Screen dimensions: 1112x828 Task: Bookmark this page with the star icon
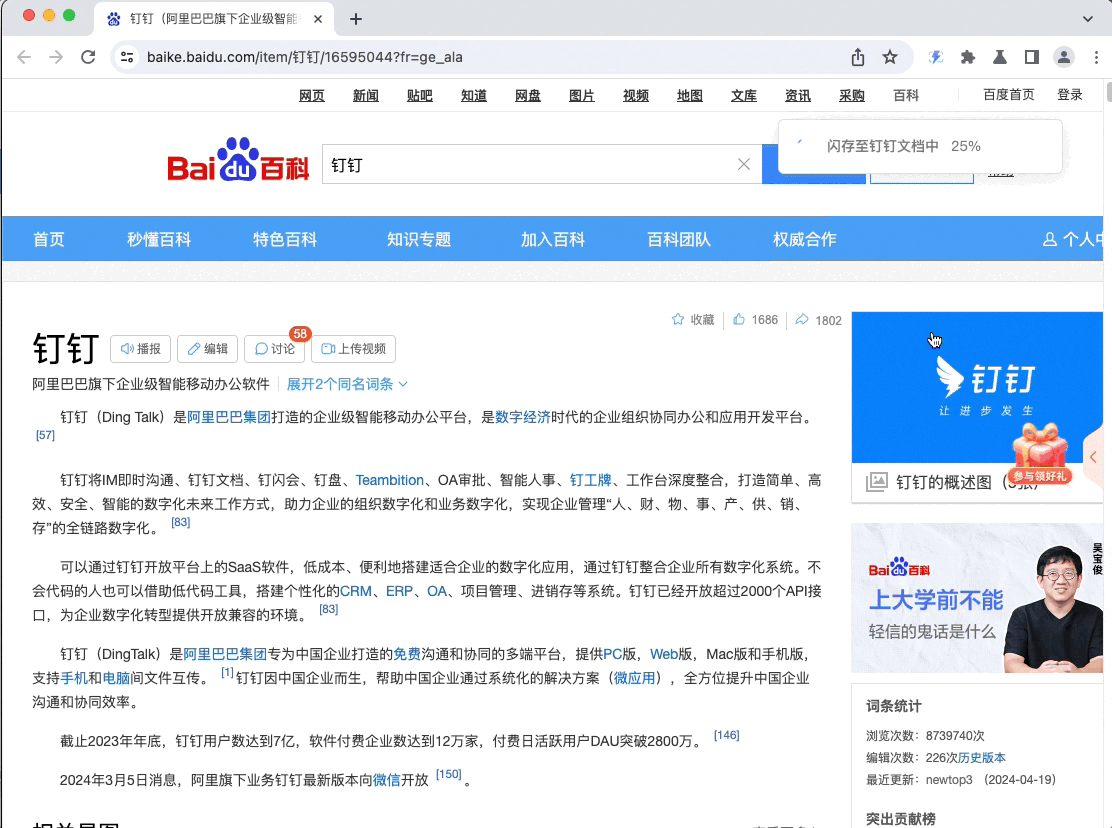[x=890, y=57]
